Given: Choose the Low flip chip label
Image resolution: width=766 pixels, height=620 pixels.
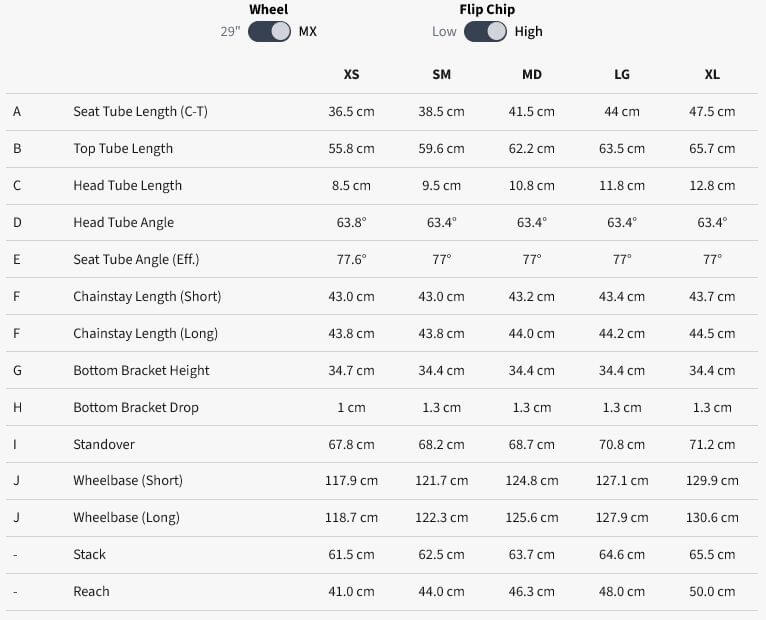Looking at the screenshot, I should pyautogui.click(x=444, y=31).
